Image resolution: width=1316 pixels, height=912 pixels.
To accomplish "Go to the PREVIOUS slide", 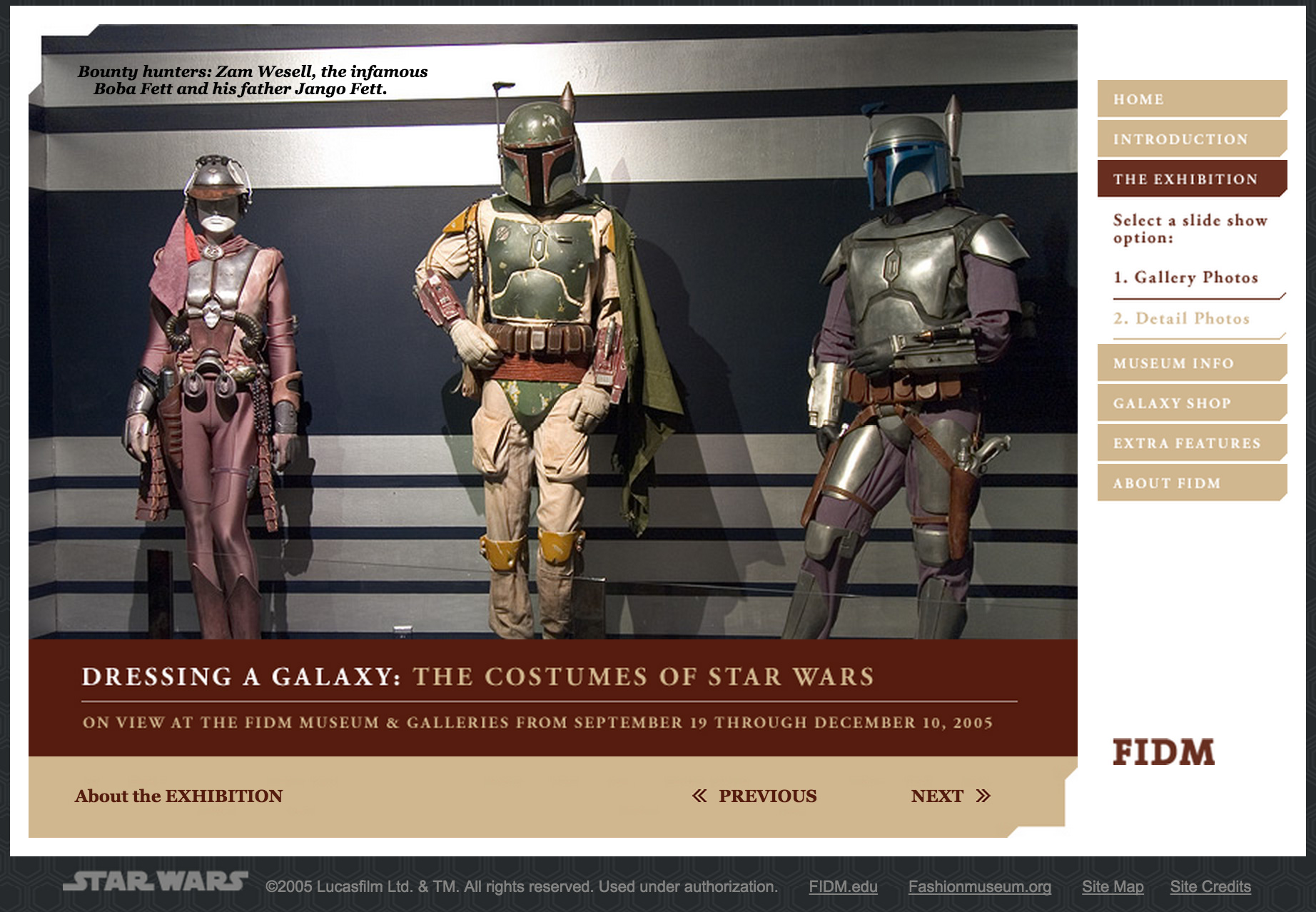I will tap(767, 796).
